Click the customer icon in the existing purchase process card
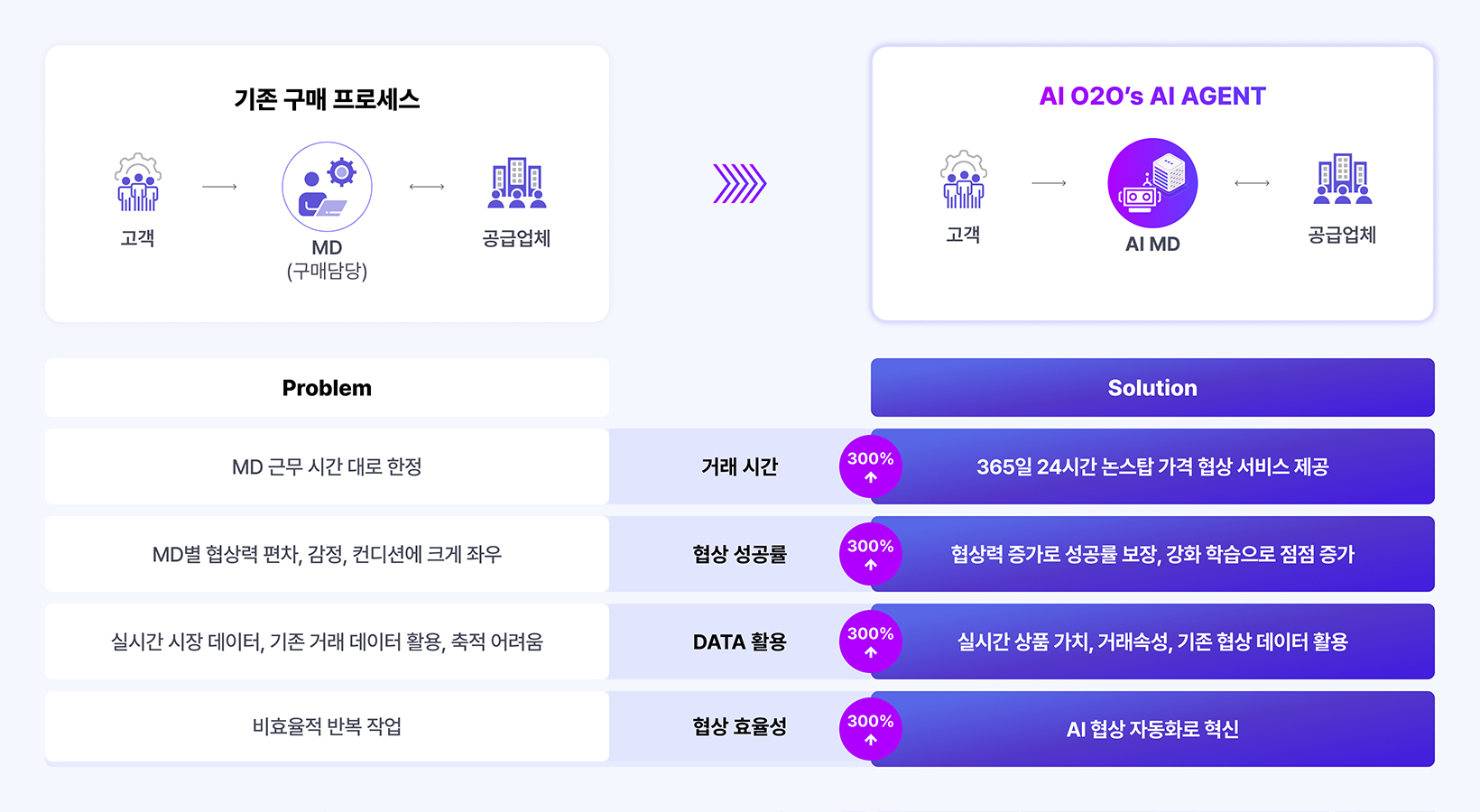This screenshot has width=1480, height=812. click(x=138, y=182)
